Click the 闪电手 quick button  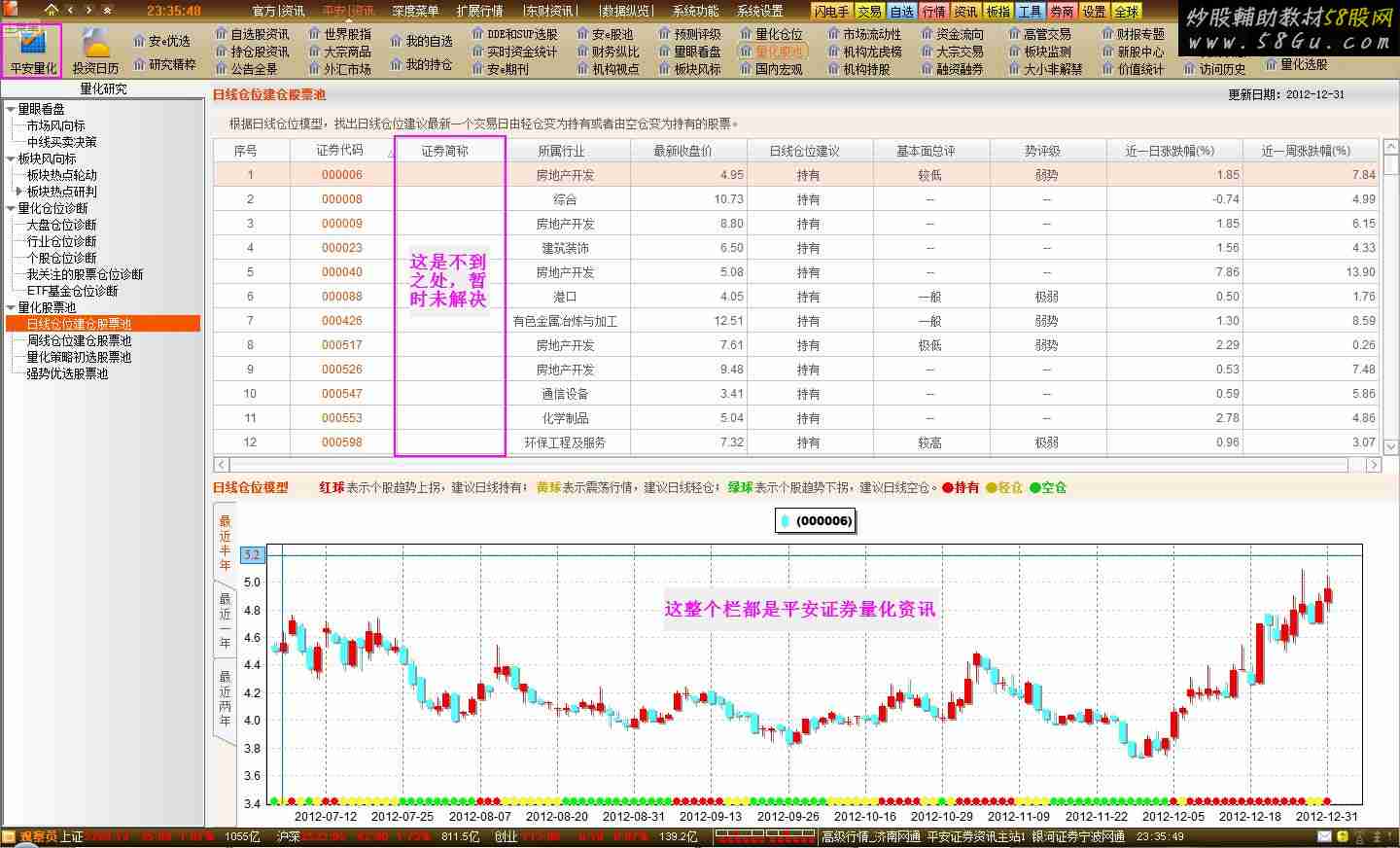point(831,12)
